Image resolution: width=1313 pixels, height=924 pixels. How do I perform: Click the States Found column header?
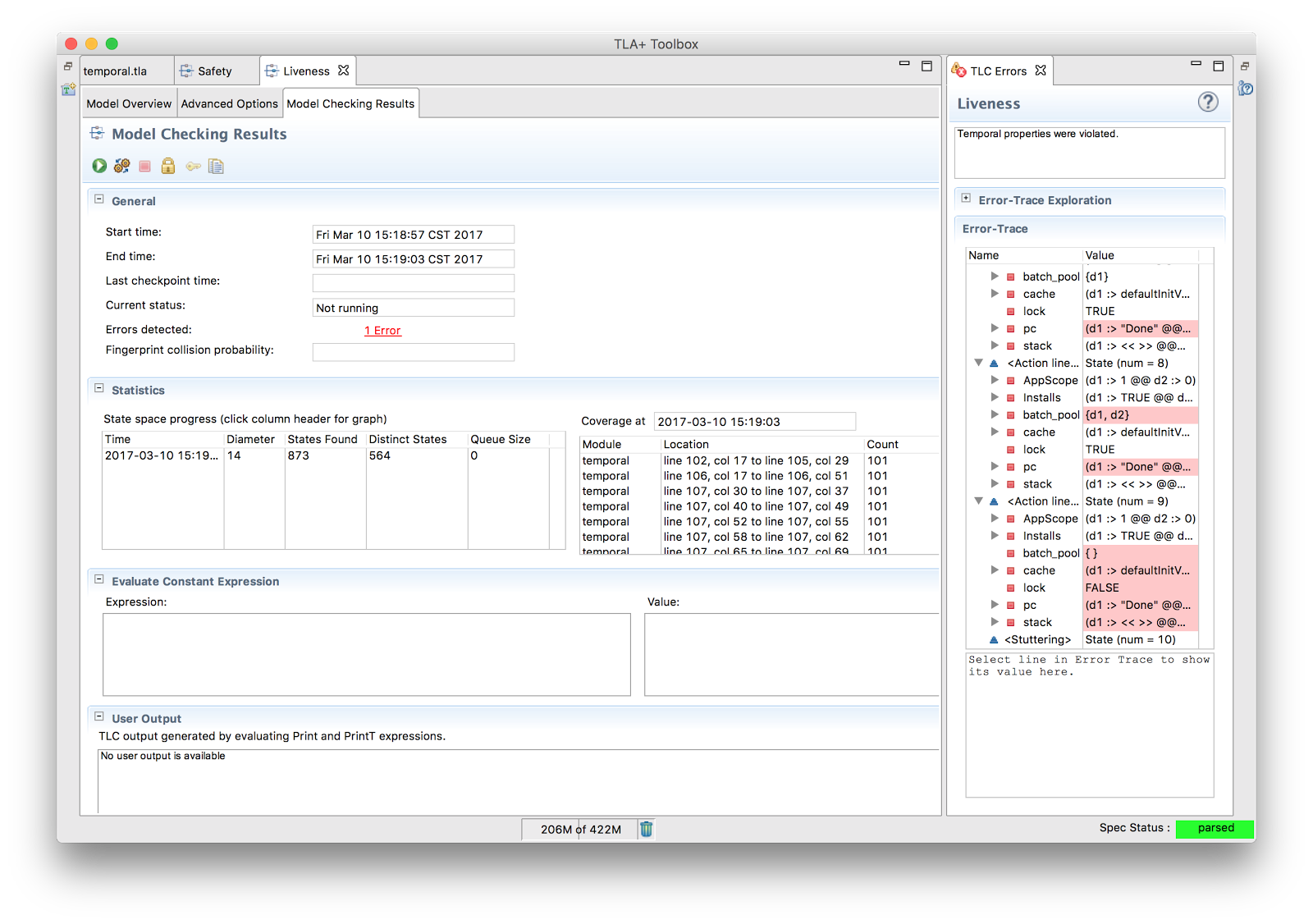(x=326, y=440)
